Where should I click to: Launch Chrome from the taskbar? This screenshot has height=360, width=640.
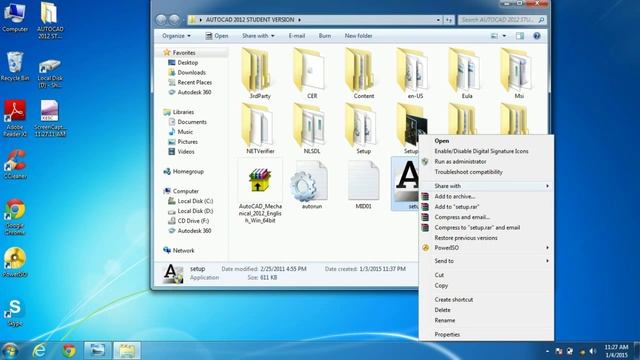pyautogui.click(x=69, y=350)
